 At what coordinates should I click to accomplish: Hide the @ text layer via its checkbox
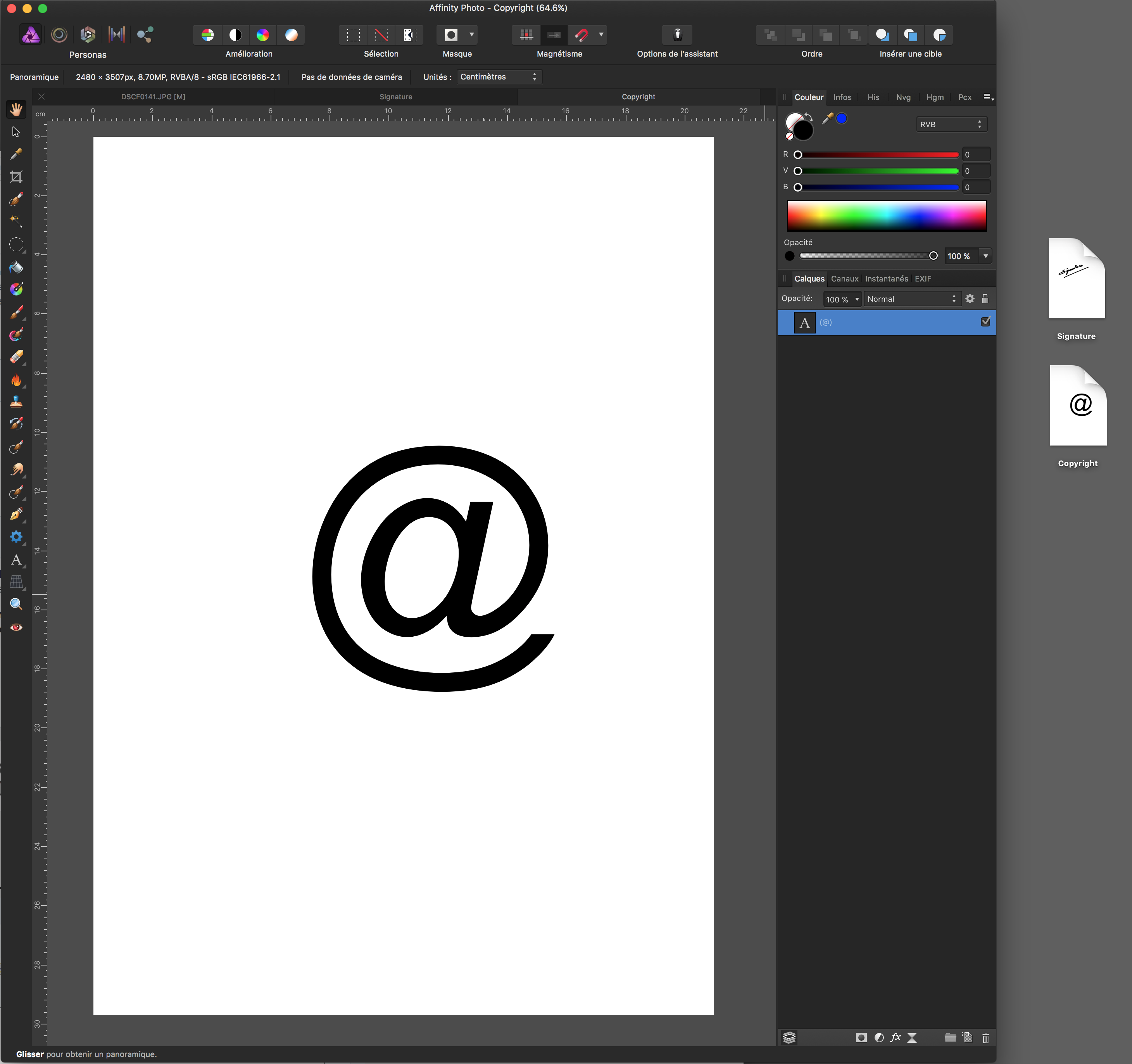986,322
